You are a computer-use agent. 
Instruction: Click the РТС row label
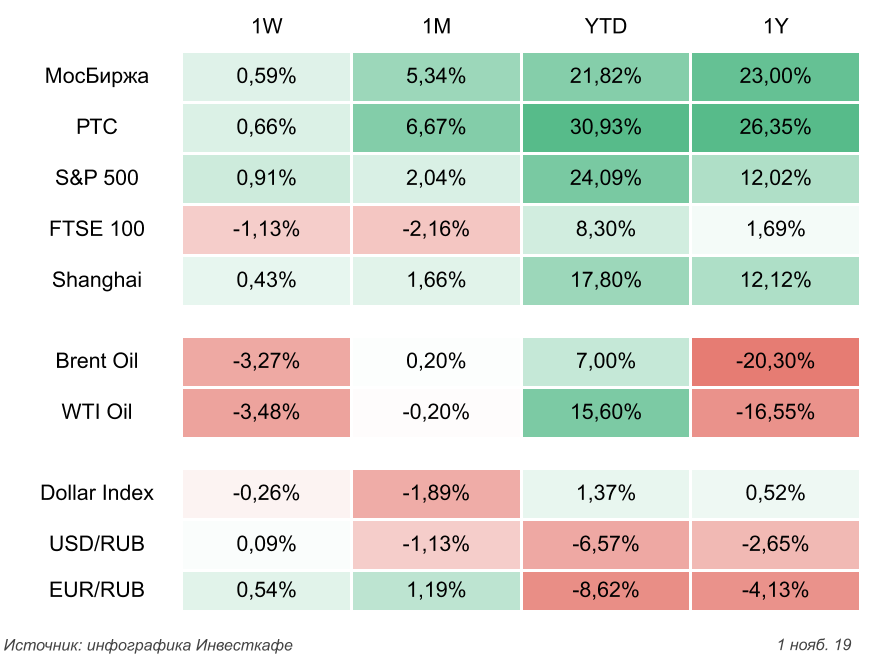click(x=97, y=127)
